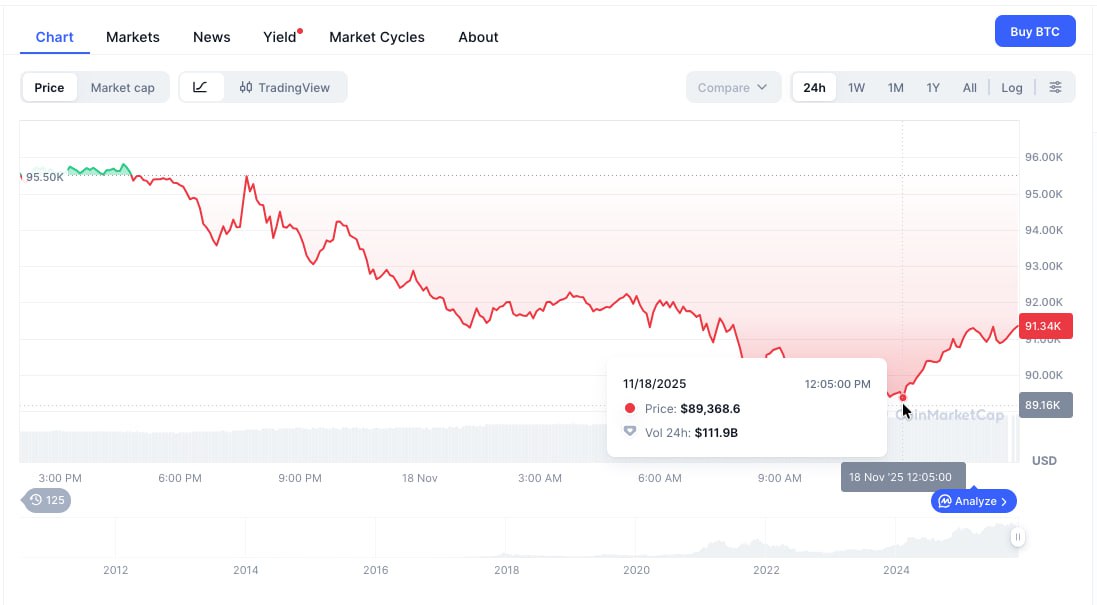Open the Market Cycles tab
This screenshot has width=1097, height=605.
(x=377, y=36)
